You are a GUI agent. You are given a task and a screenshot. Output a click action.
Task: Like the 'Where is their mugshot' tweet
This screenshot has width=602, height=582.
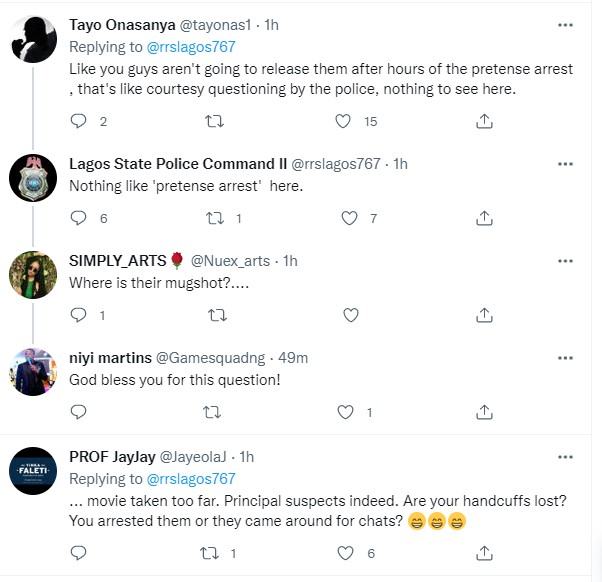pyautogui.click(x=350, y=315)
